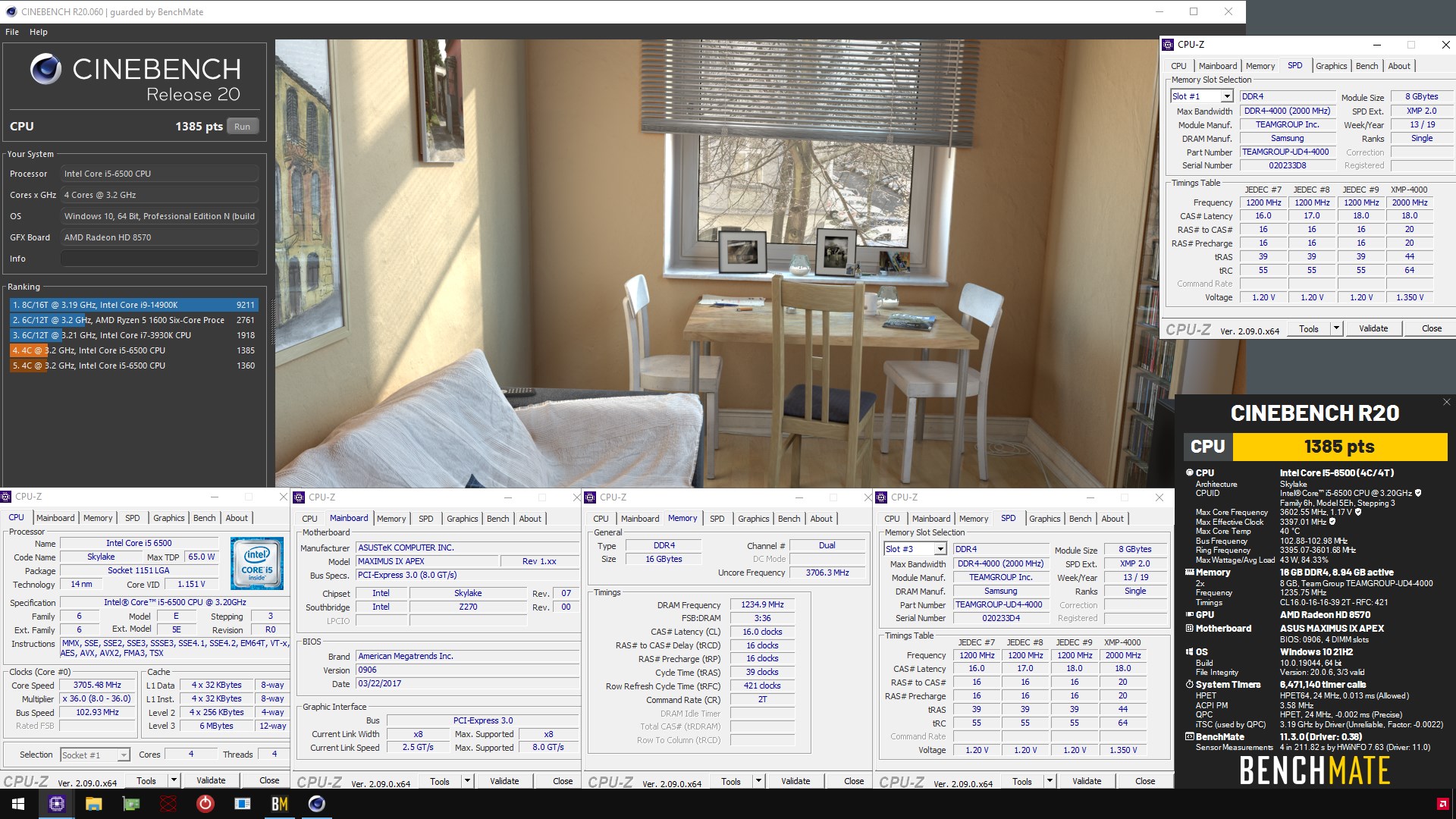Switch to Bench tab in top-right CPU-Z
Screen dimensions: 1456x819
[x=1367, y=66]
